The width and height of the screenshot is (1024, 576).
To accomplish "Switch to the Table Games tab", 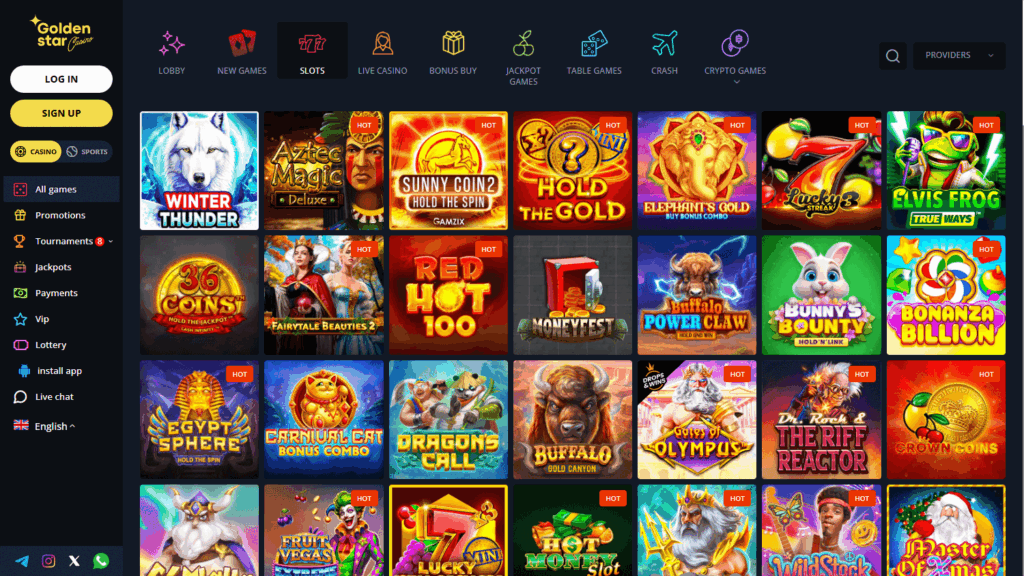I will (x=594, y=52).
